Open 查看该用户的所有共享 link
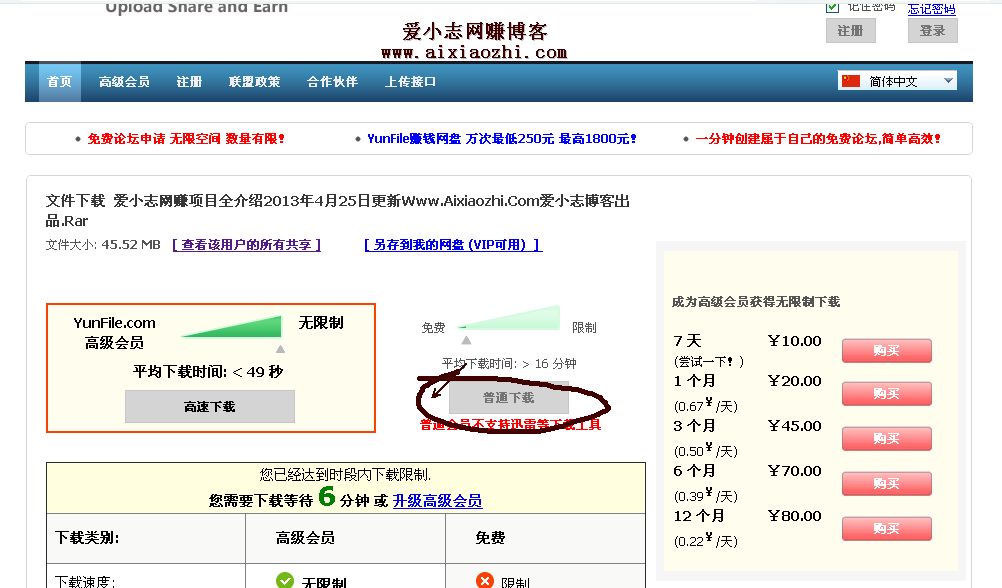 247,245
